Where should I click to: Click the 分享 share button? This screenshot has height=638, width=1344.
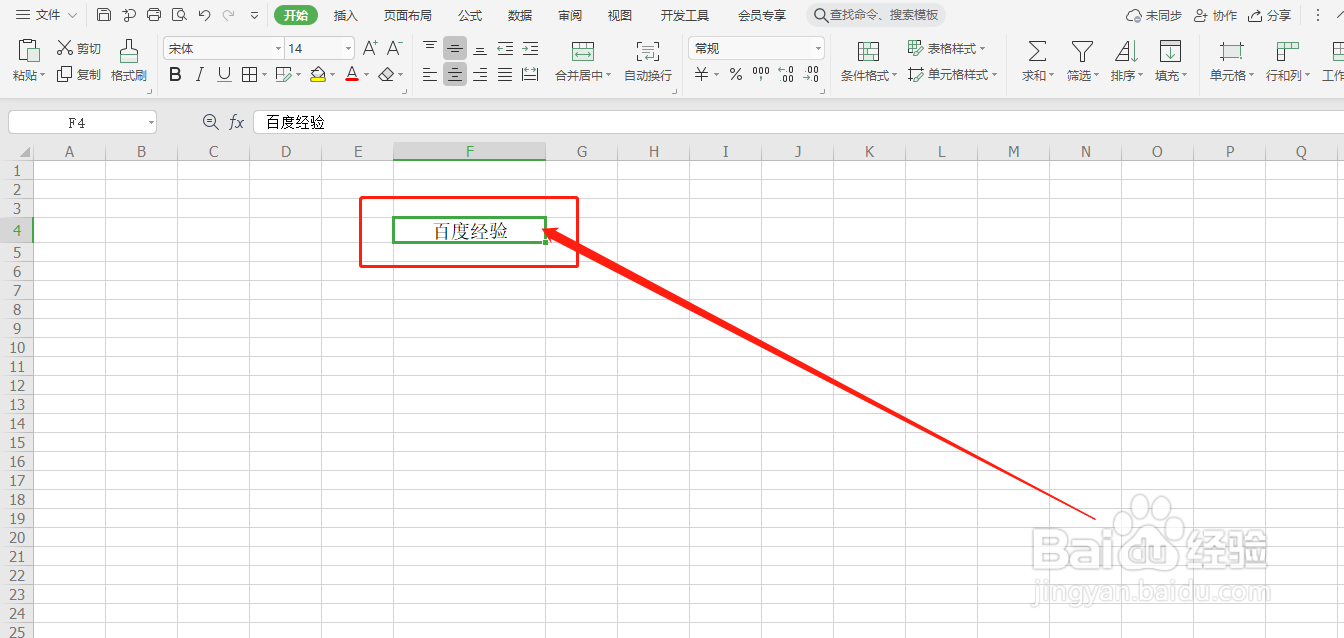(x=1270, y=15)
